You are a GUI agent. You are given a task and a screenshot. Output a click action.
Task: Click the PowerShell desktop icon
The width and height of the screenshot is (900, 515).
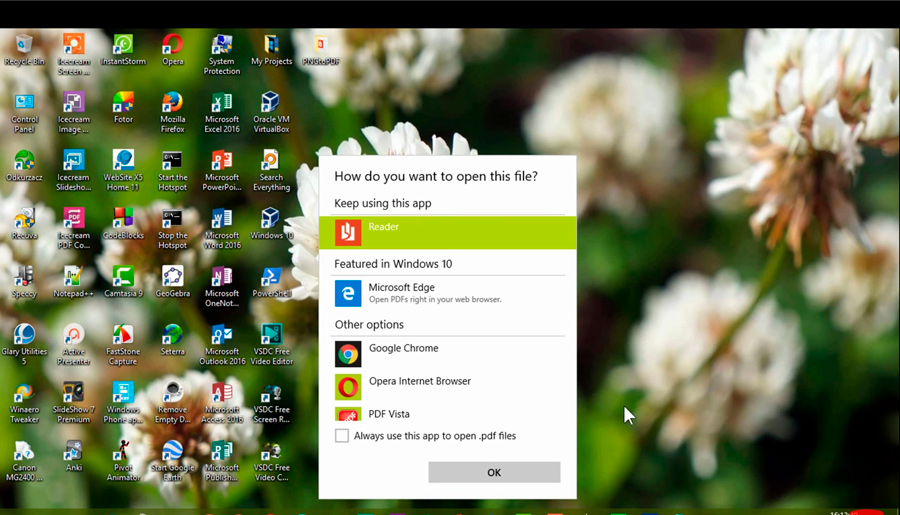point(271,282)
